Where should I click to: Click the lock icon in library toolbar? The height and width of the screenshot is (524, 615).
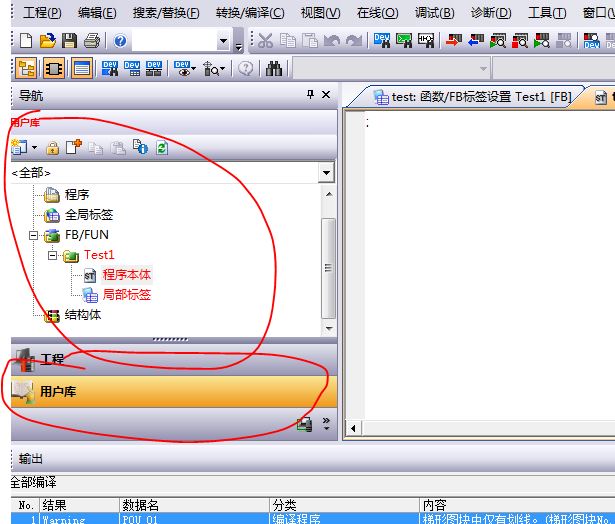coord(53,147)
